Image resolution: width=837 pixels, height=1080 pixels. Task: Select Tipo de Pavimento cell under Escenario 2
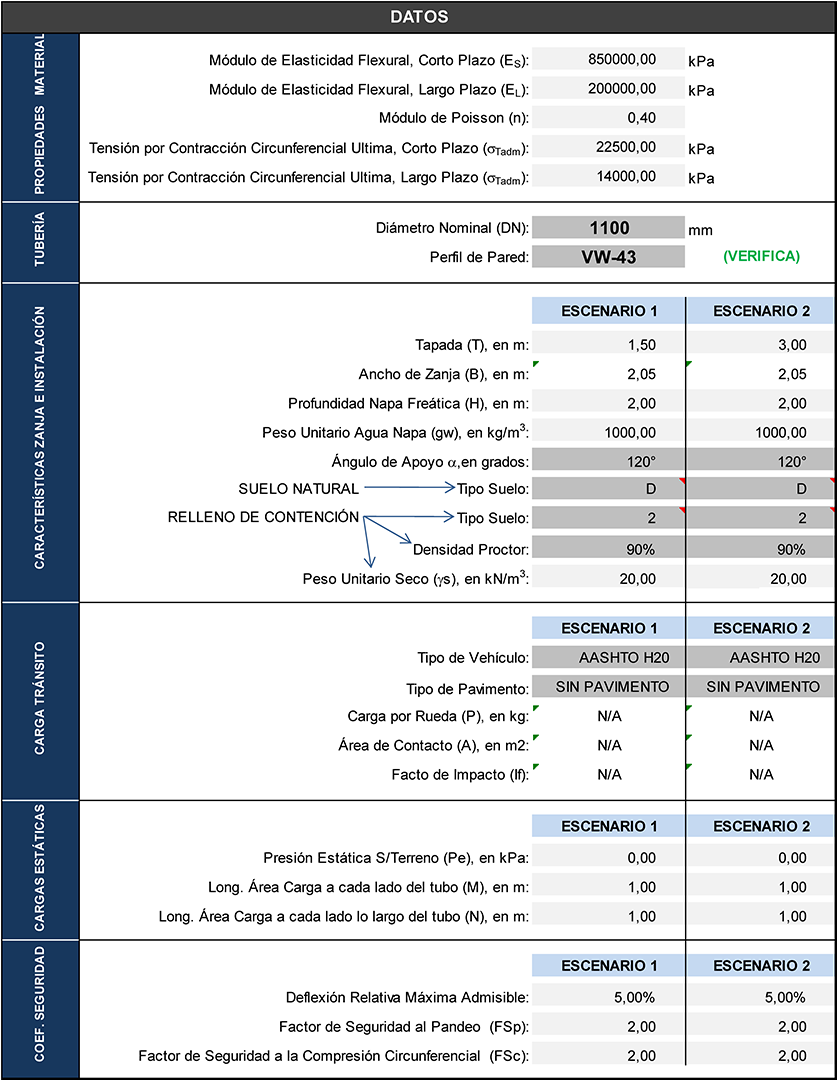(762, 687)
